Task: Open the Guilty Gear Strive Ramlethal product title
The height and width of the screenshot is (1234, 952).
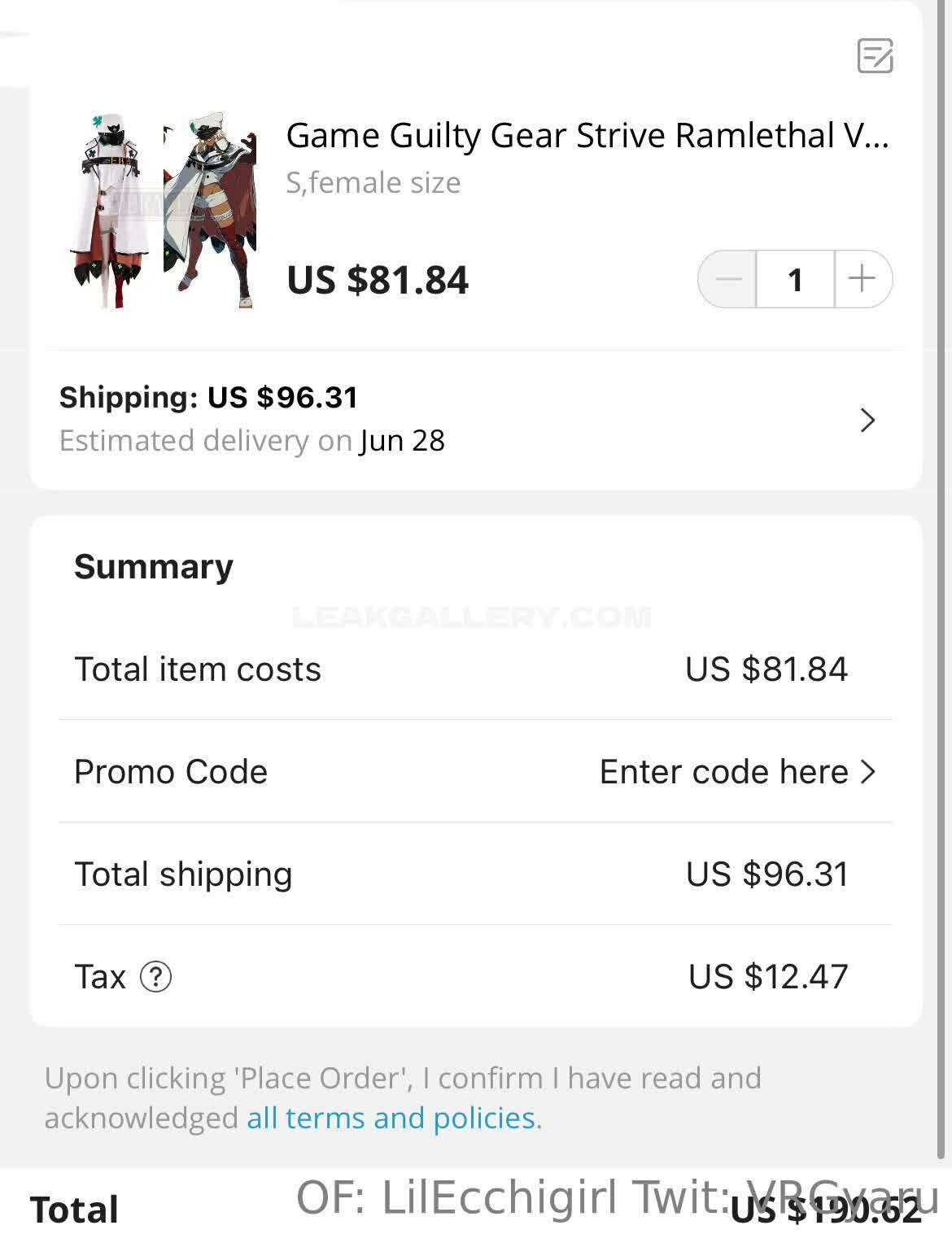Action: pyautogui.click(x=587, y=136)
